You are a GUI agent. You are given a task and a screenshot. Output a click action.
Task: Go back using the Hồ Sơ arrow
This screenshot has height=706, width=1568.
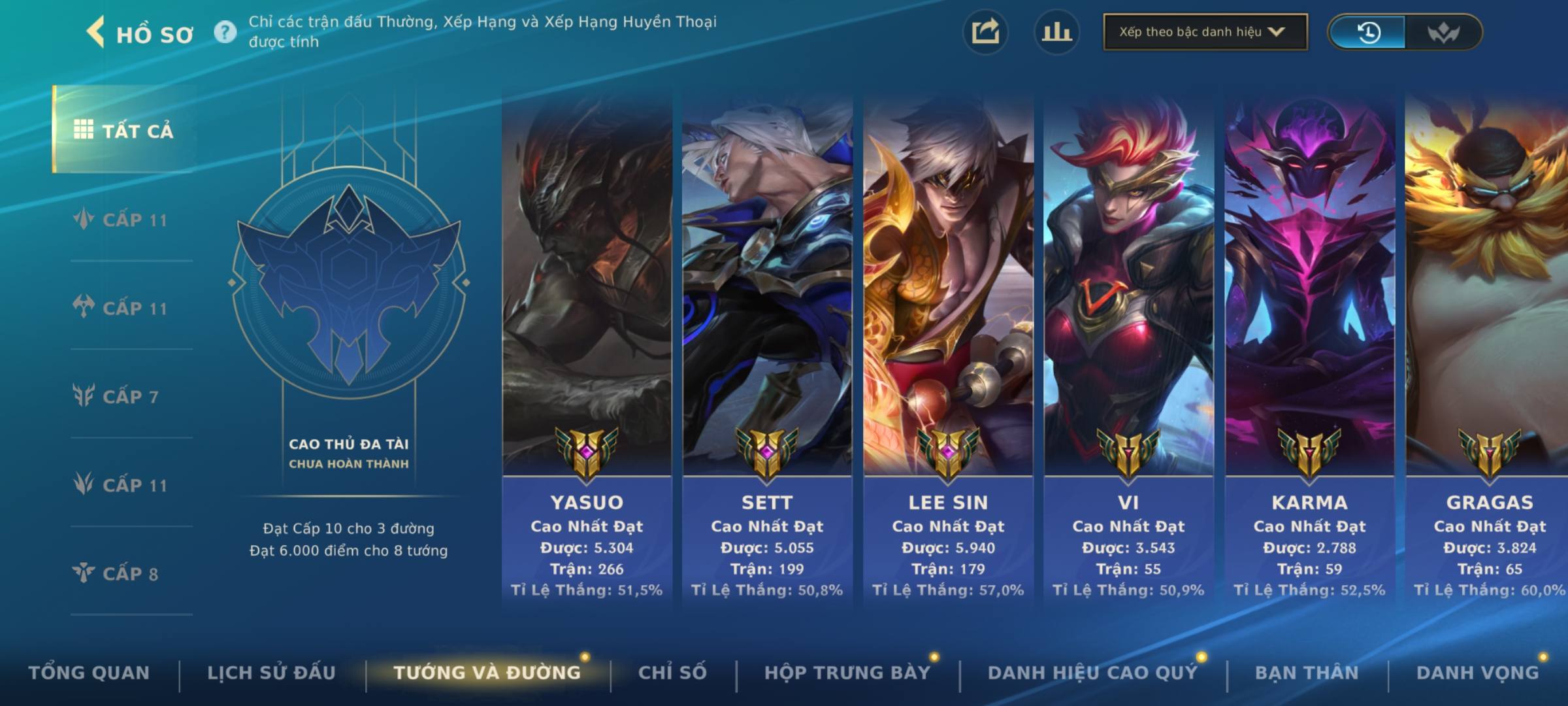(x=95, y=32)
